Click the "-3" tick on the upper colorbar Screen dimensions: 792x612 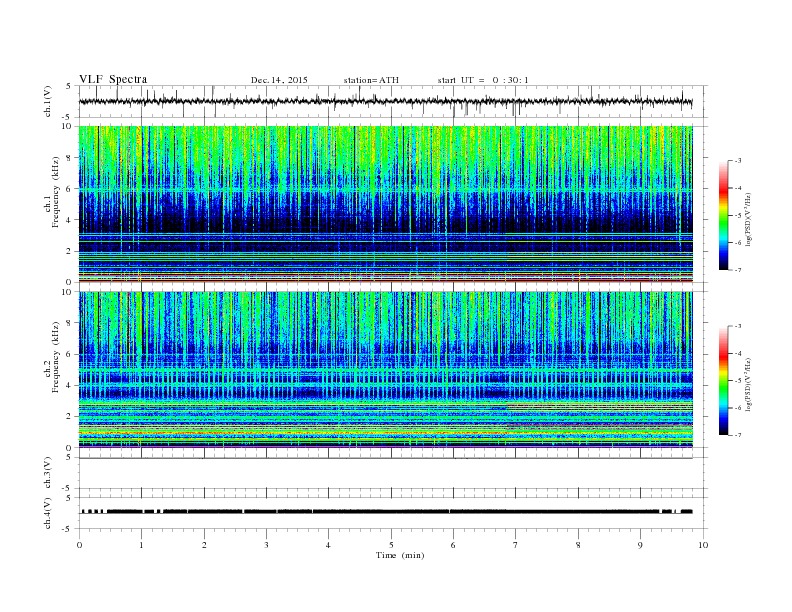click(738, 161)
